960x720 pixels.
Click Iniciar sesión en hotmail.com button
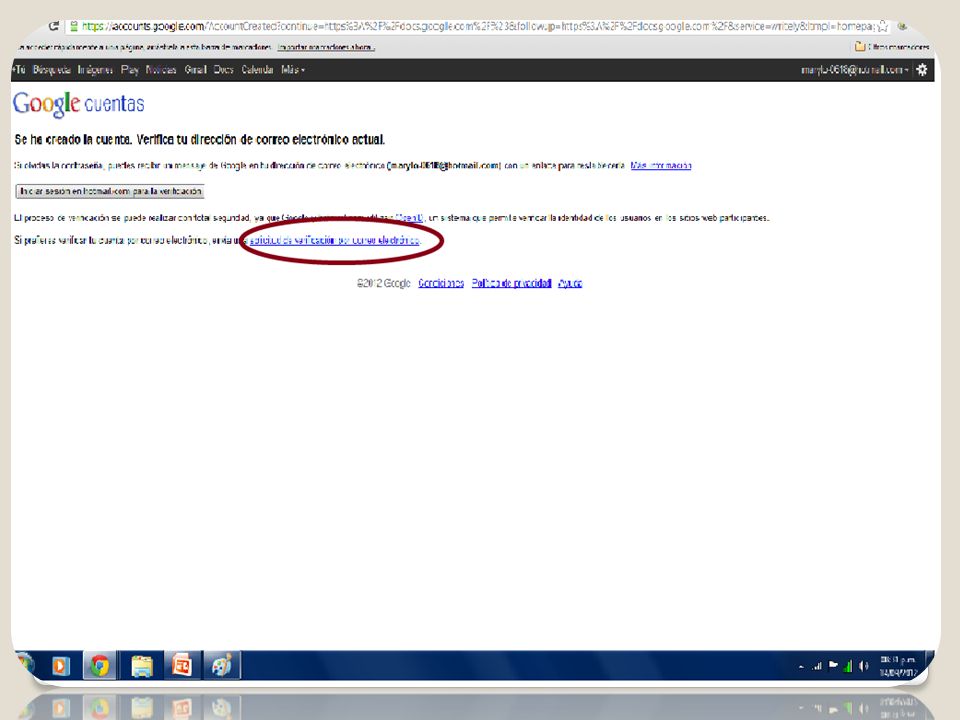[110, 192]
